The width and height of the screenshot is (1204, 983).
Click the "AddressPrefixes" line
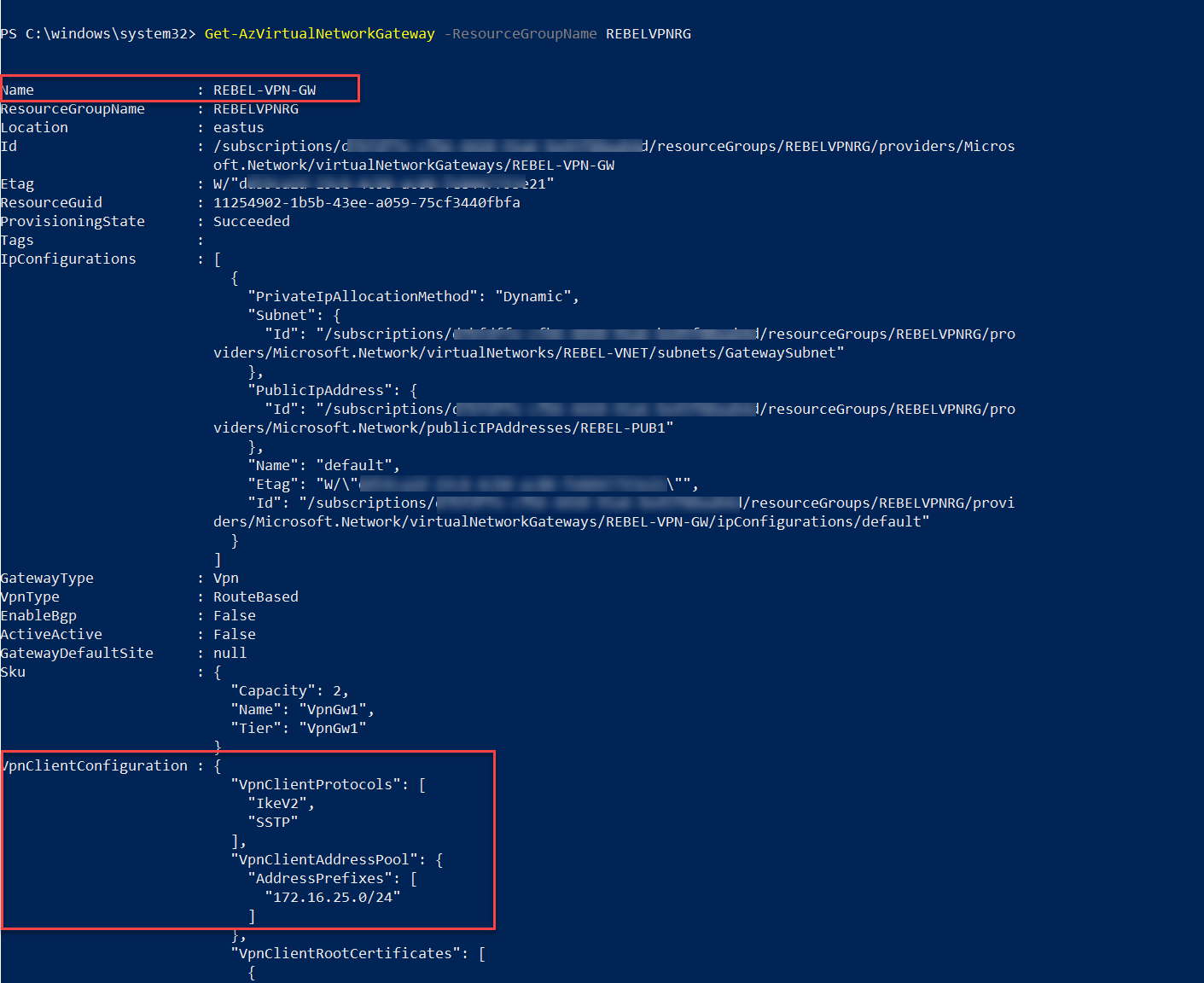pos(333,879)
